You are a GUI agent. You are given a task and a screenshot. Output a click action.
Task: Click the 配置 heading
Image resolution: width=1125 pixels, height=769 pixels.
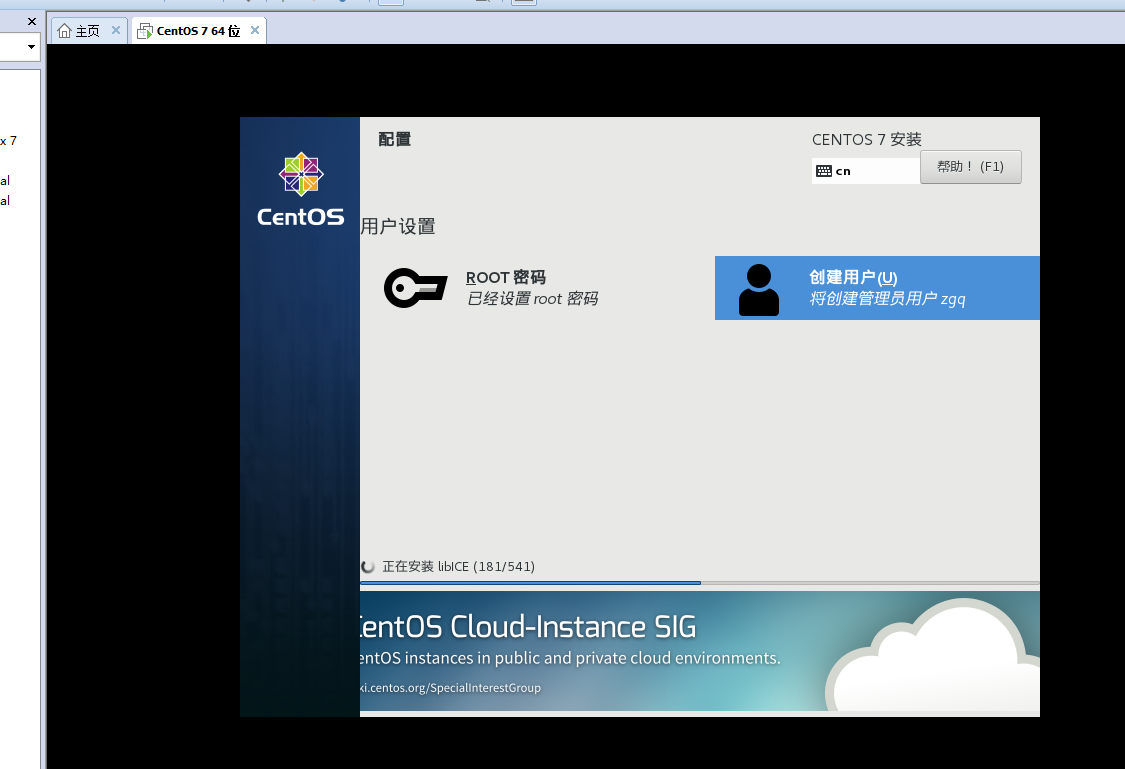[395, 139]
